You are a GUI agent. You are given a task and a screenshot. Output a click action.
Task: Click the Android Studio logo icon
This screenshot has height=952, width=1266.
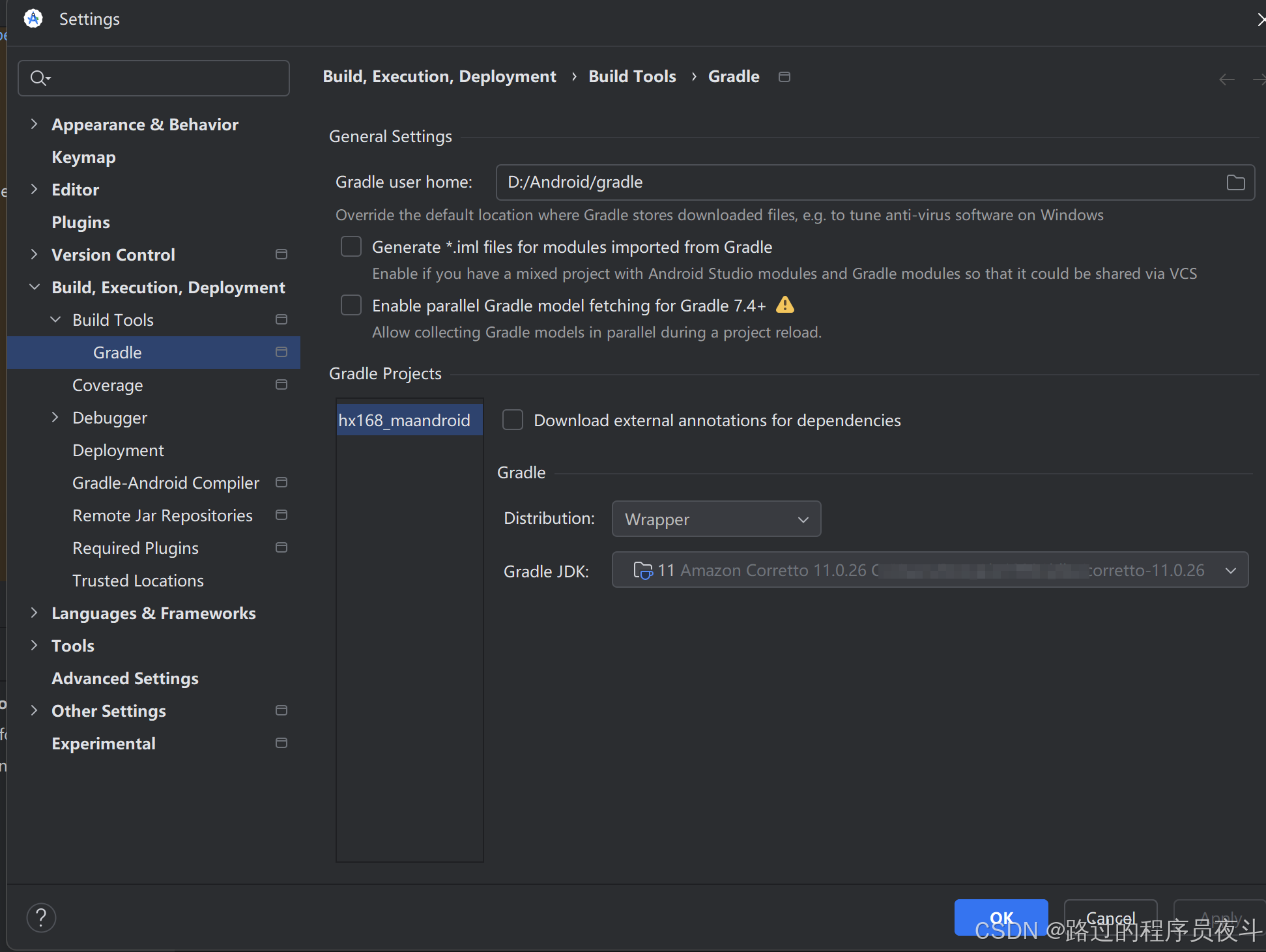click(x=33, y=19)
